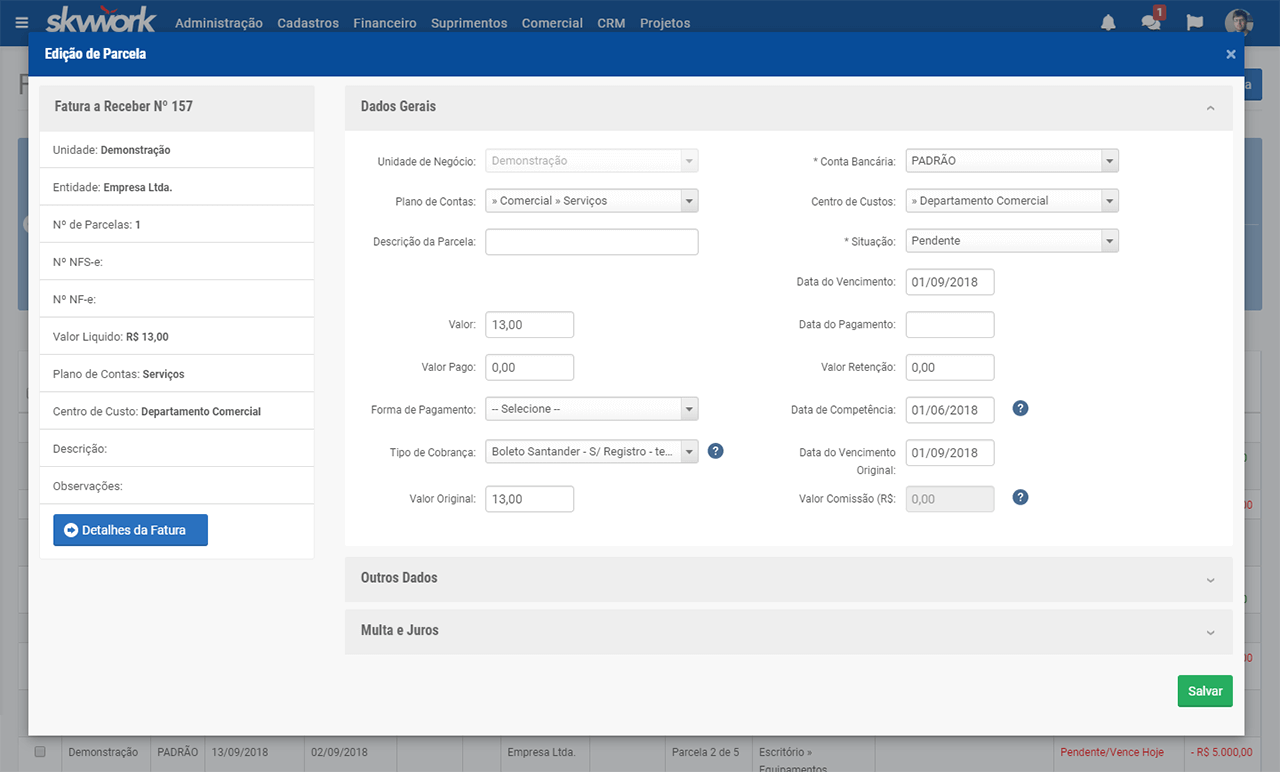Open the Administração menu

coord(219,23)
